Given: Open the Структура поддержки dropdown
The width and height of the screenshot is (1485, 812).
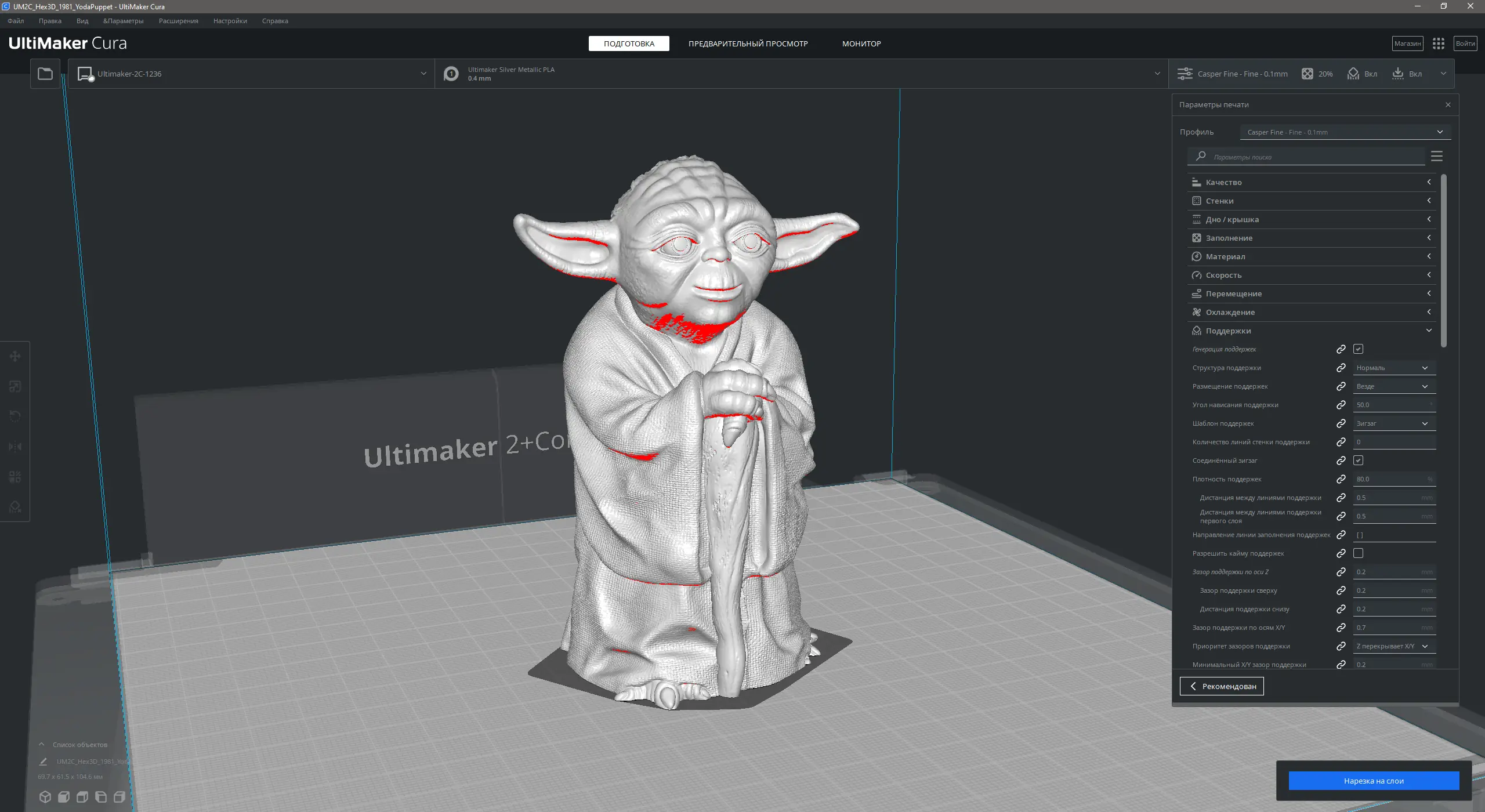Looking at the screenshot, I should pos(1393,368).
